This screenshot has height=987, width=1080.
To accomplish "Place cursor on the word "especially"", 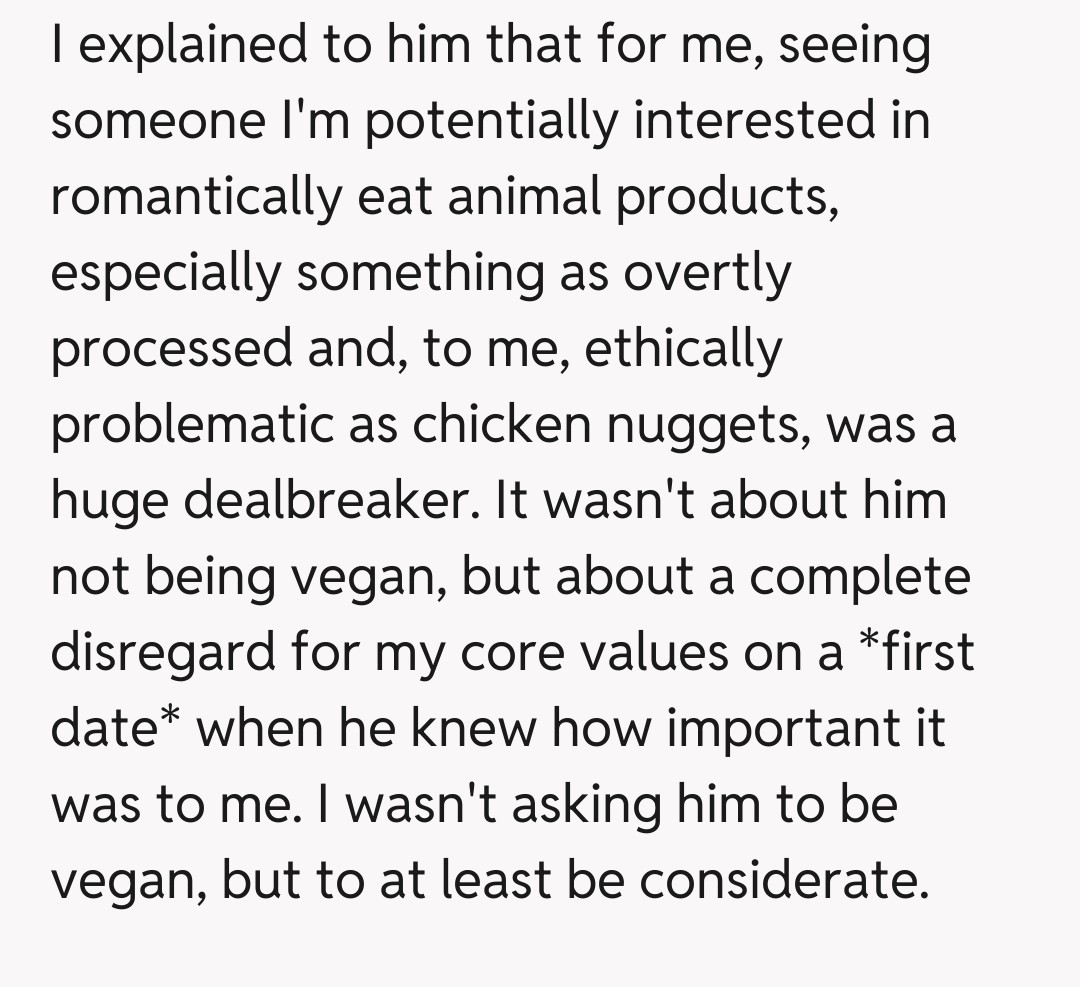I will [165, 273].
